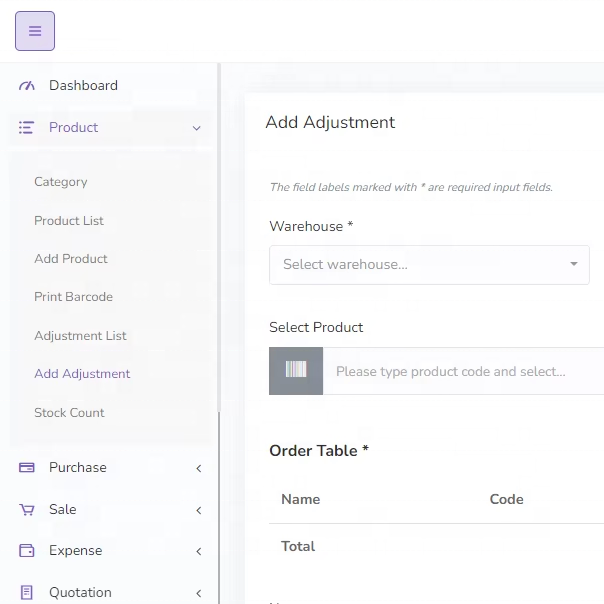
Task: Collapse the Product menu chevron
Action: (197, 128)
